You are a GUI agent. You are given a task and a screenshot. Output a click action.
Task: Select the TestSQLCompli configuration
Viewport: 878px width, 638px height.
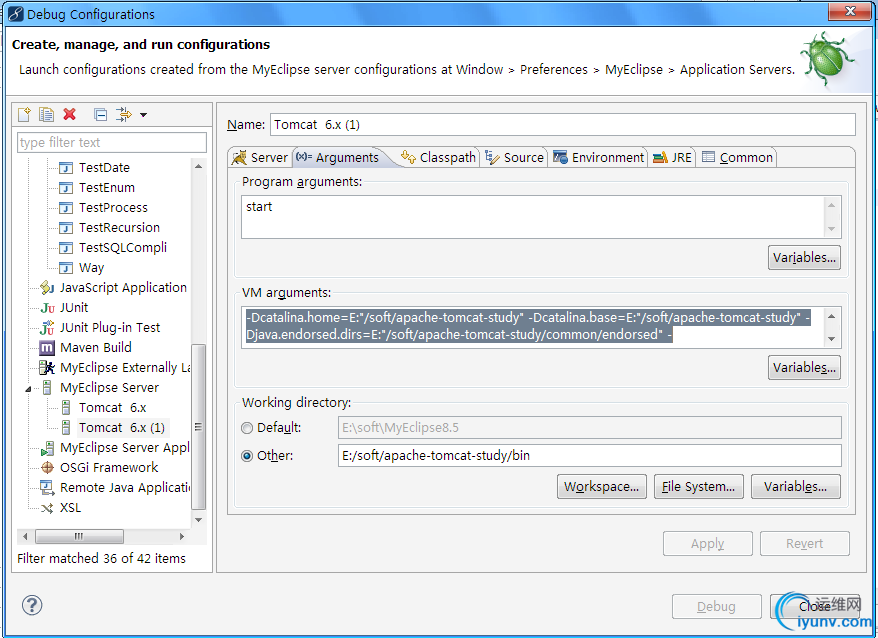123,248
